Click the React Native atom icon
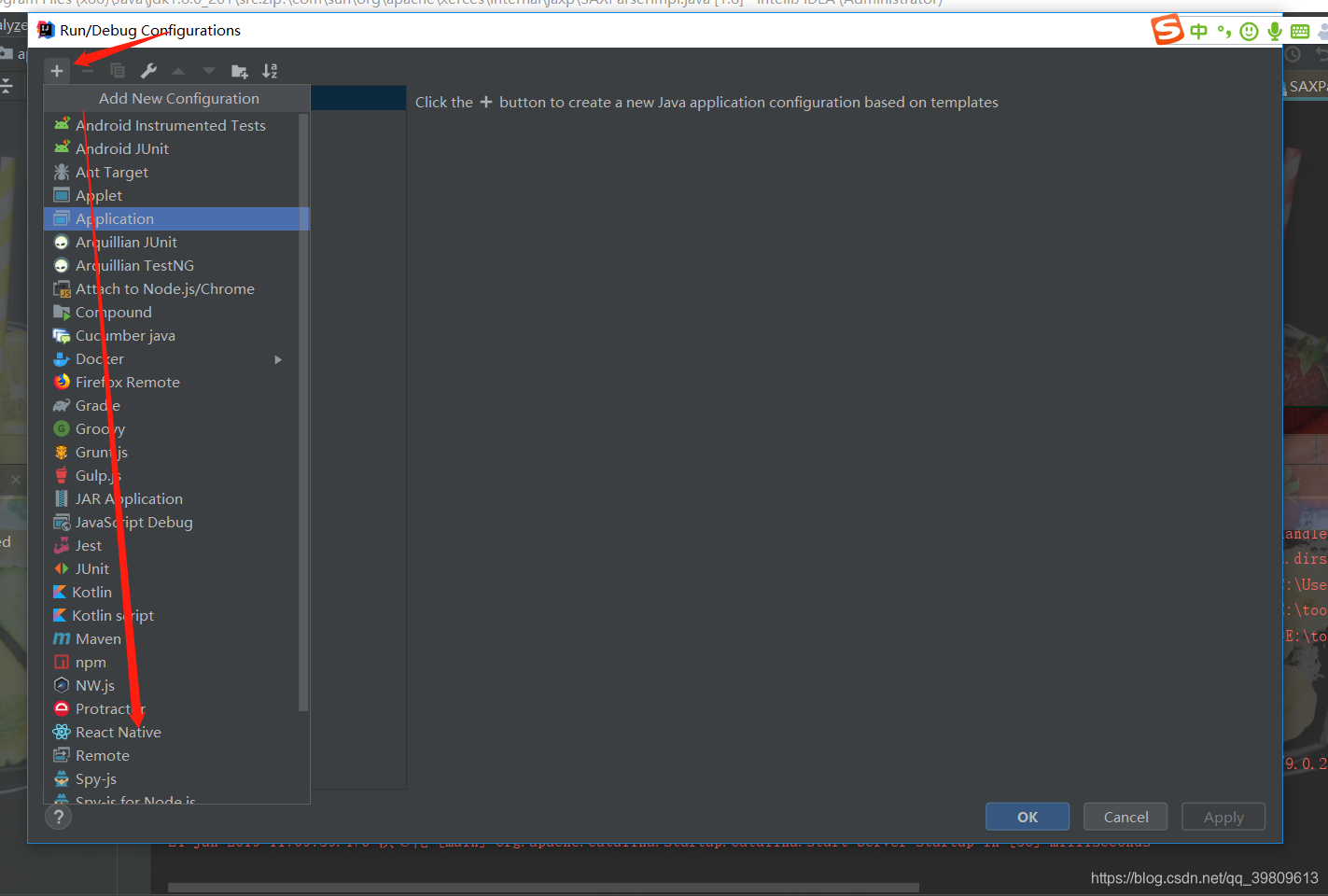The width and height of the screenshot is (1328, 896). (x=62, y=732)
